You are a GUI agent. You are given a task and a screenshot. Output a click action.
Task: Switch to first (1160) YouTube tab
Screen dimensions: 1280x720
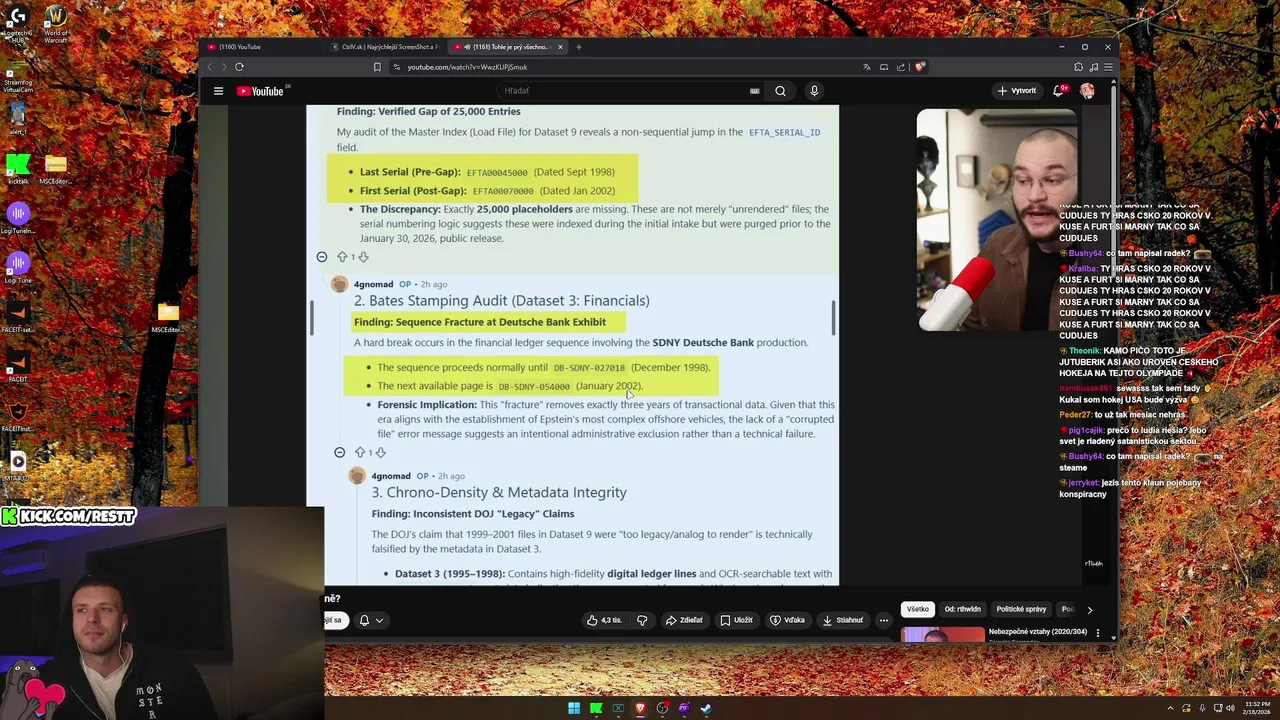click(x=262, y=47)
